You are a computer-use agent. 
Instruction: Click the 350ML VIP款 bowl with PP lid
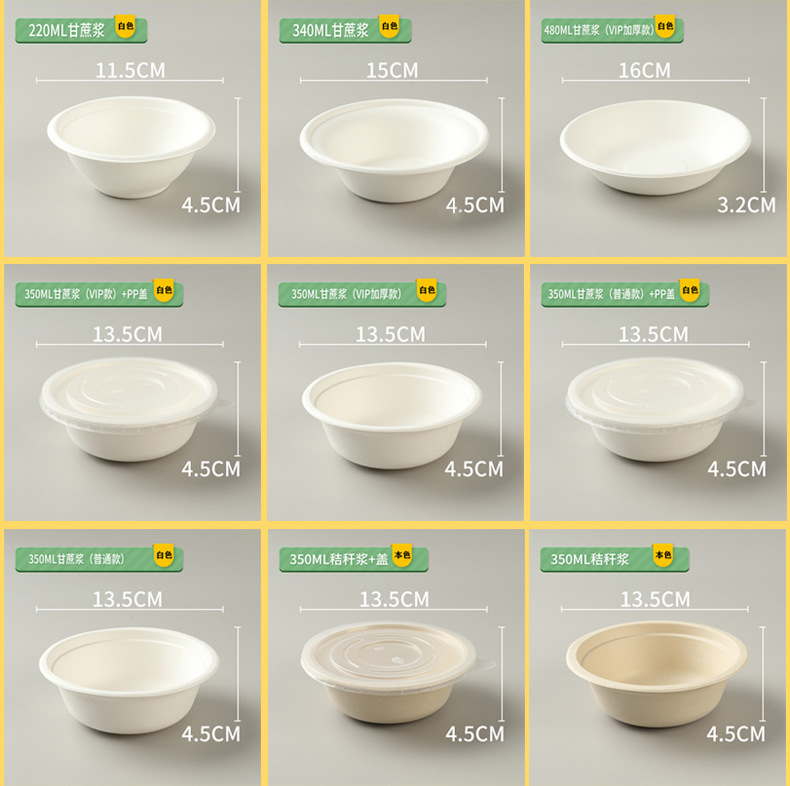pyautogui.click(x=130, y=409)
